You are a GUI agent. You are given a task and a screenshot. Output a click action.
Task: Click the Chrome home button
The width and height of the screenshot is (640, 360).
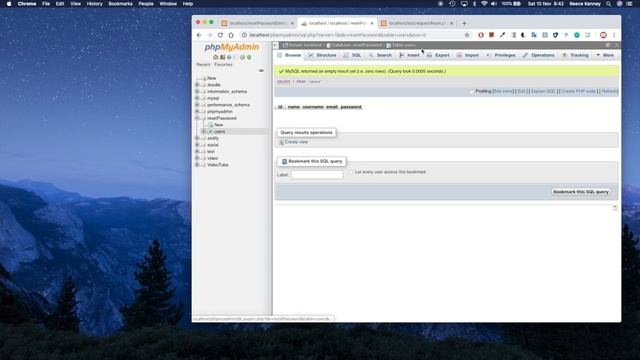231,35
